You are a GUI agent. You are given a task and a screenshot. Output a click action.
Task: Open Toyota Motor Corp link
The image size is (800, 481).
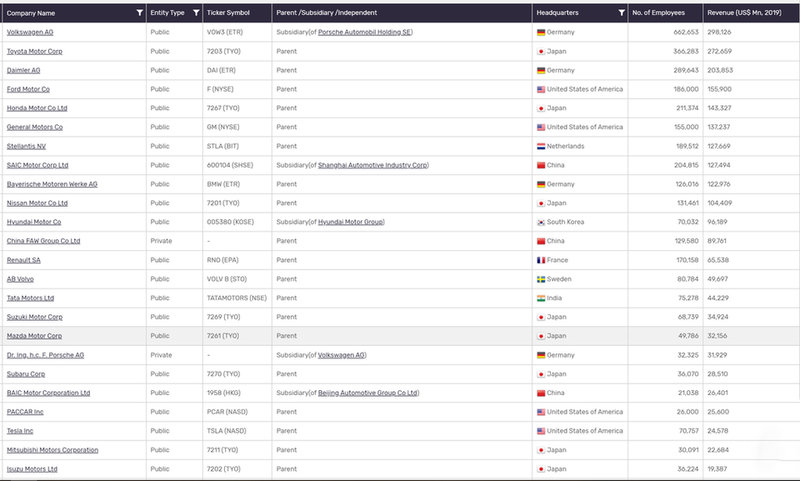35,52
